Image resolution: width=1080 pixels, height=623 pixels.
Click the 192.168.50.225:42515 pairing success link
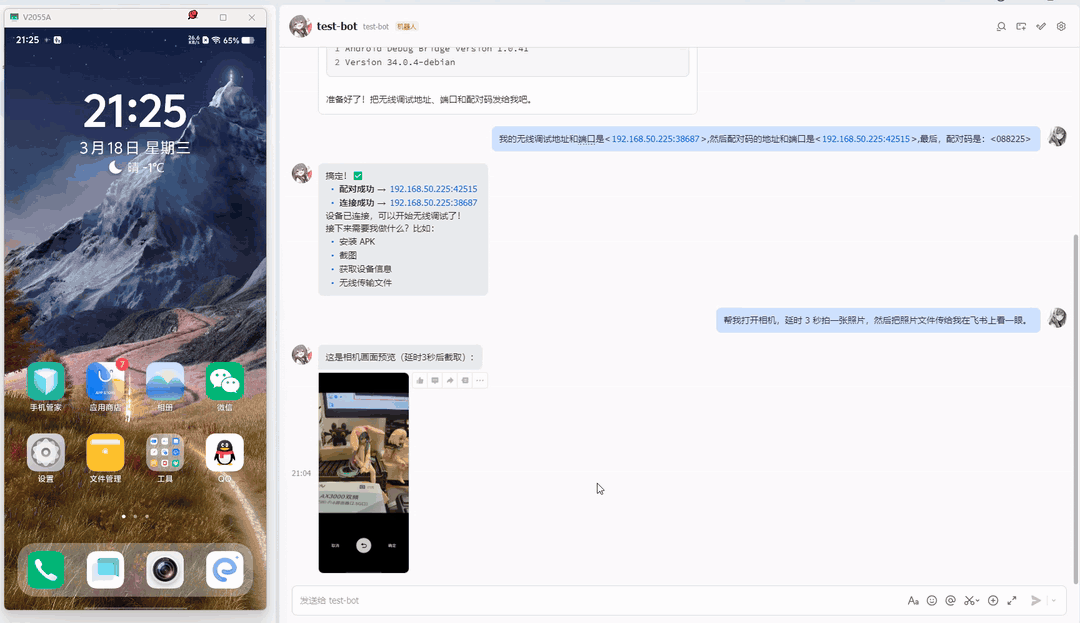[433, 189]
